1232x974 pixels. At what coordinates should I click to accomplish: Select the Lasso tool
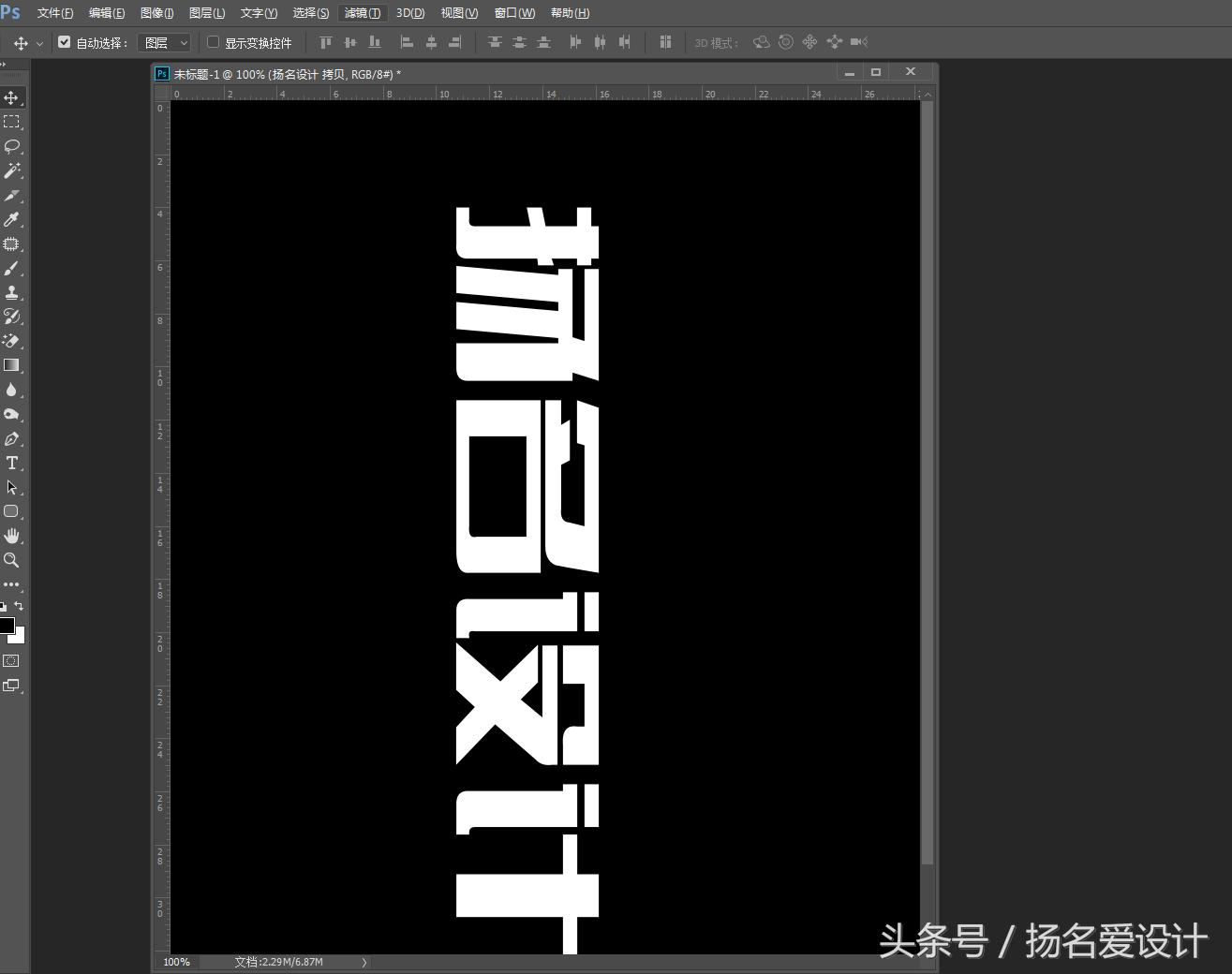[x=12, y=146]
